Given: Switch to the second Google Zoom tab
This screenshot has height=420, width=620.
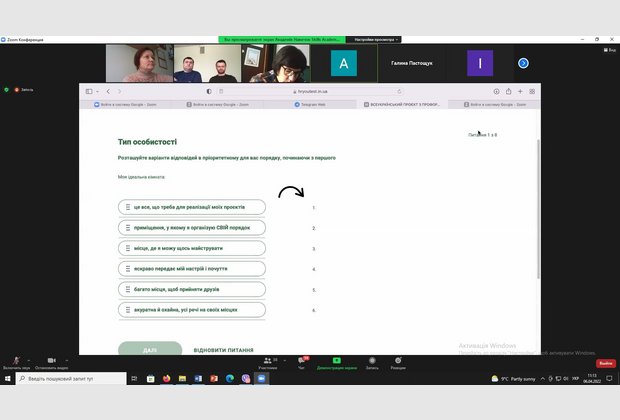Looking at the screenshot, I should pyautogui.click(x=217, y=104).
